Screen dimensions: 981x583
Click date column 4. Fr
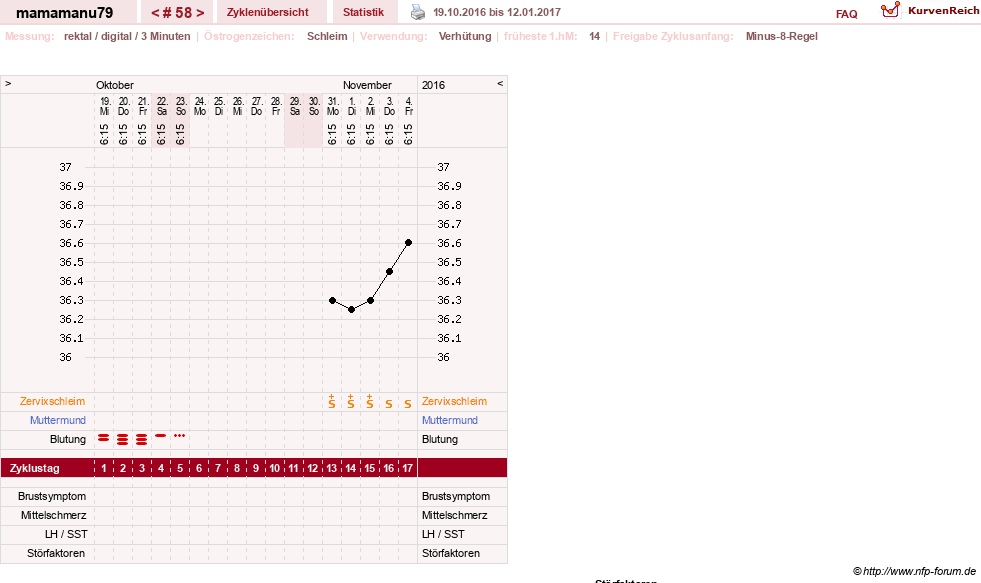[409, 106]
